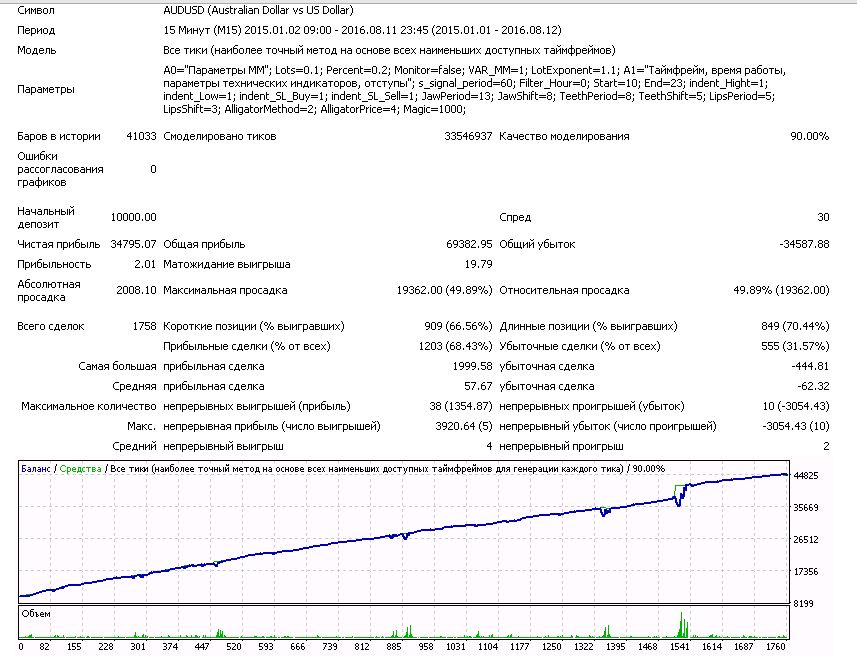Click largest profit trade value 1999.58

(472, 366)
